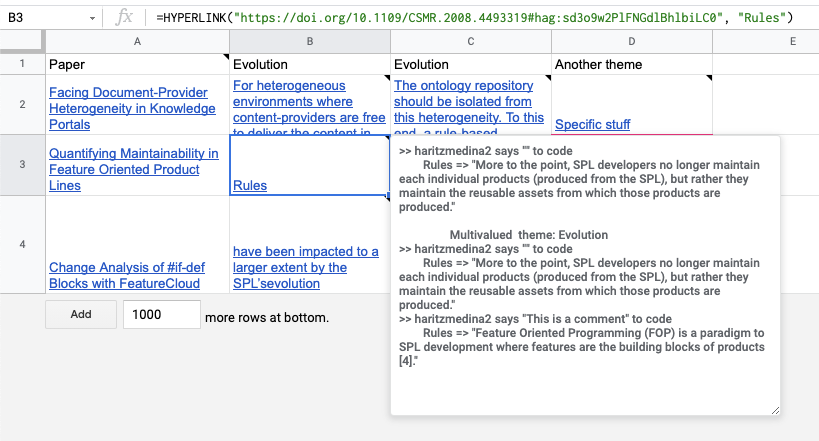
Task: Click Evolution header in column C
Action: [x=471, y=64]
